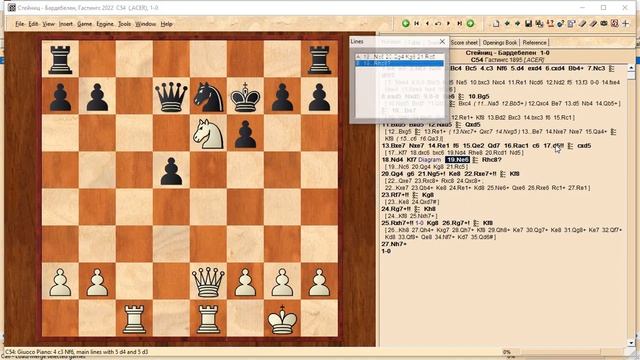
Task: Click the red square pattern toolbar icon
Action: [615, 24]
